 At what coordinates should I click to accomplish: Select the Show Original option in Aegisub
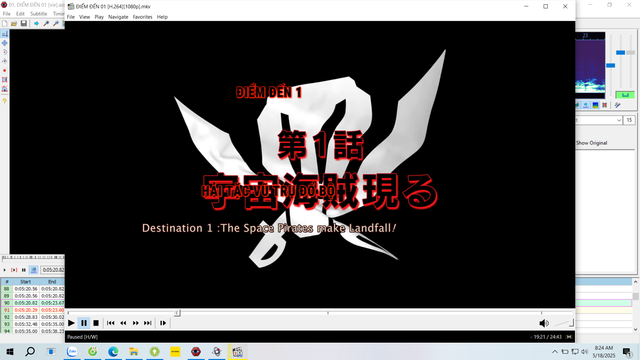[x=591, y=143]
